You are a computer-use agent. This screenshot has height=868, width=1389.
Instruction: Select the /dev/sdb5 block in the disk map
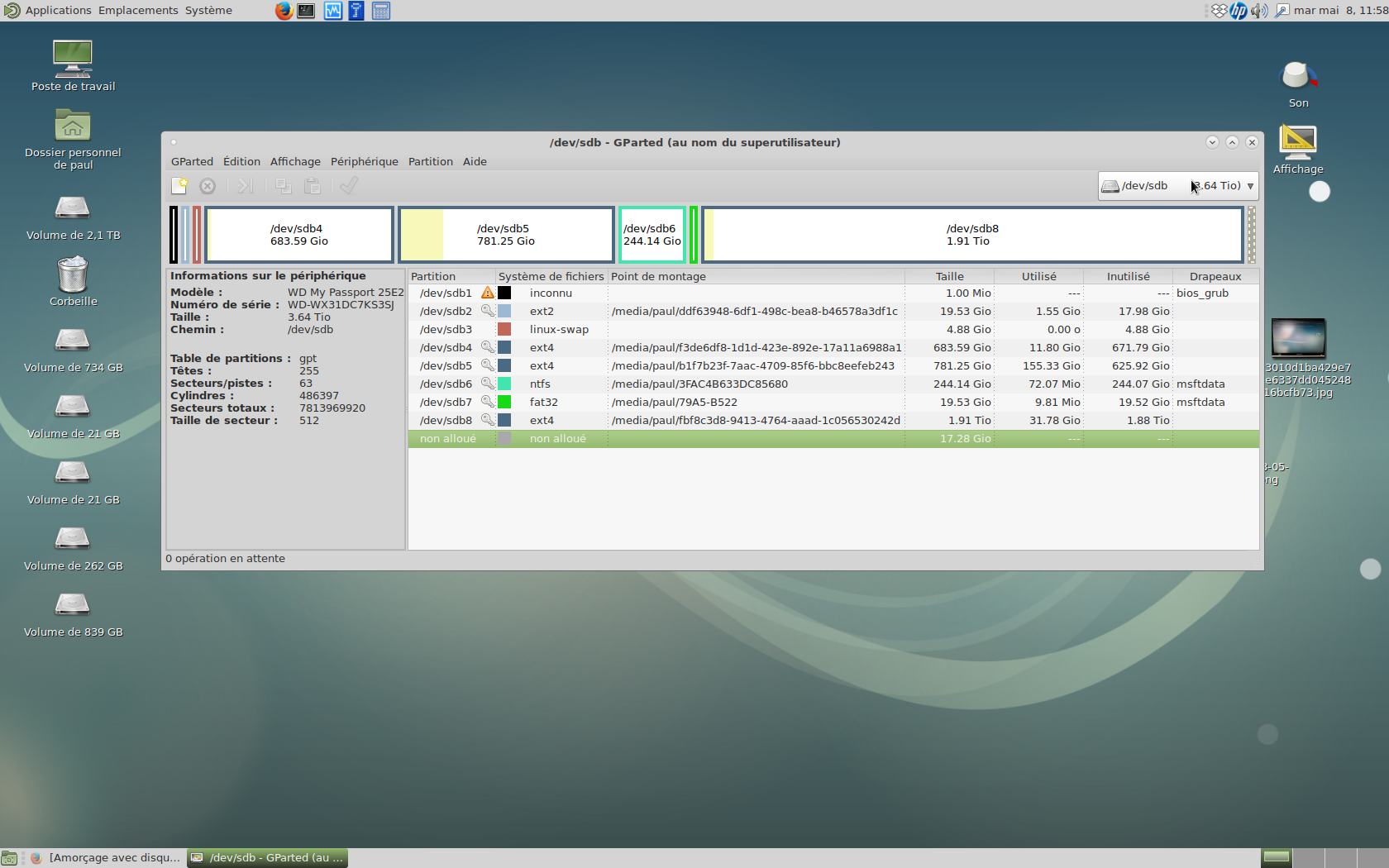[x=506, y=235]
